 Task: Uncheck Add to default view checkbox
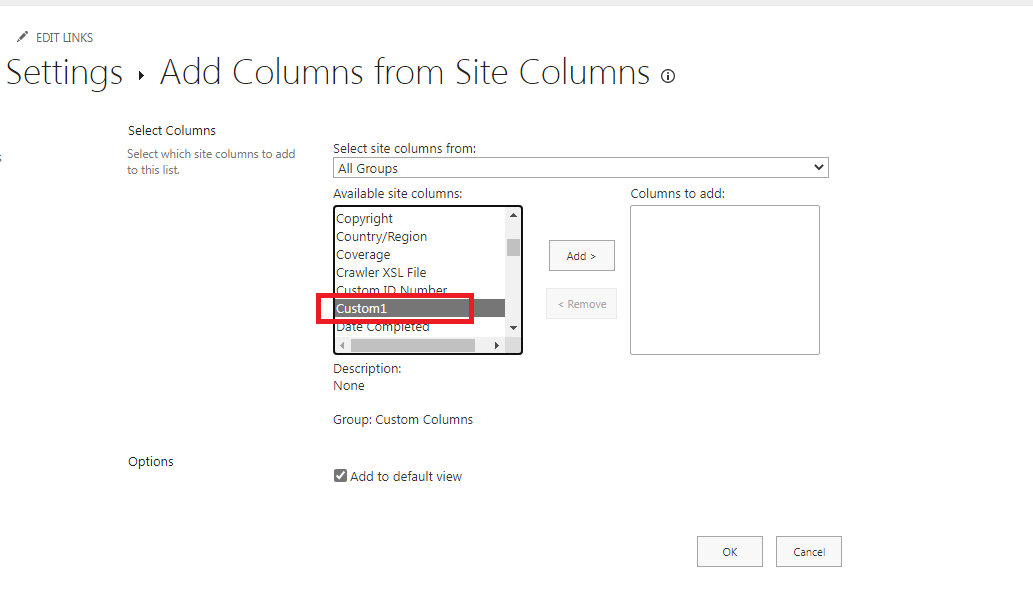pos(340,475)
